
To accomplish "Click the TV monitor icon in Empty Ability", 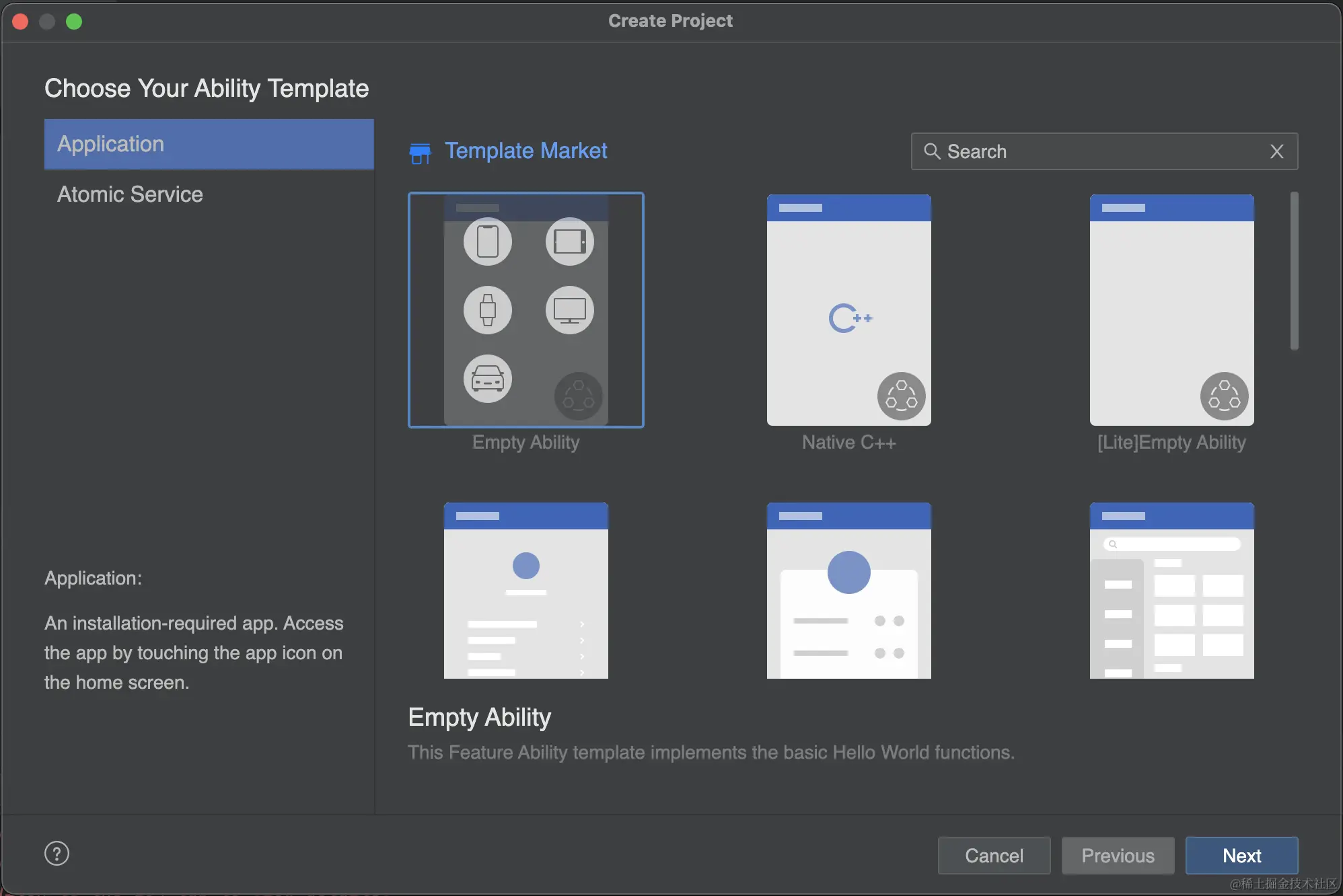I will [x=569, y=310].
